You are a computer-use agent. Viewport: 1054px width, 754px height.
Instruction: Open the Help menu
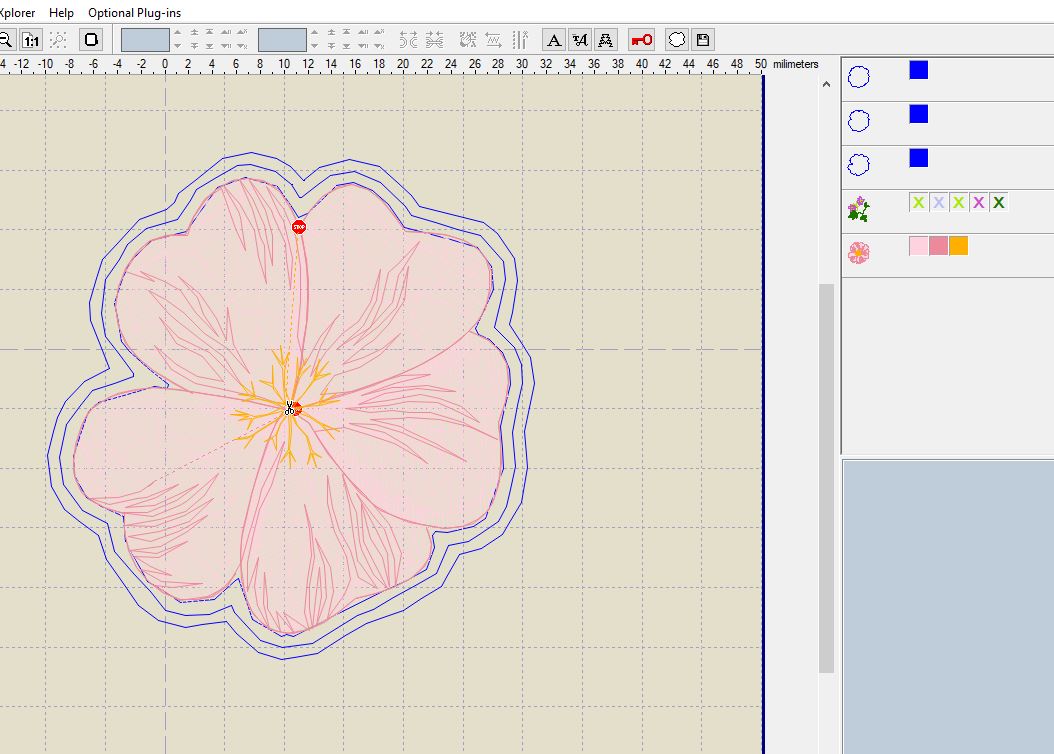(x=61, y=13)
